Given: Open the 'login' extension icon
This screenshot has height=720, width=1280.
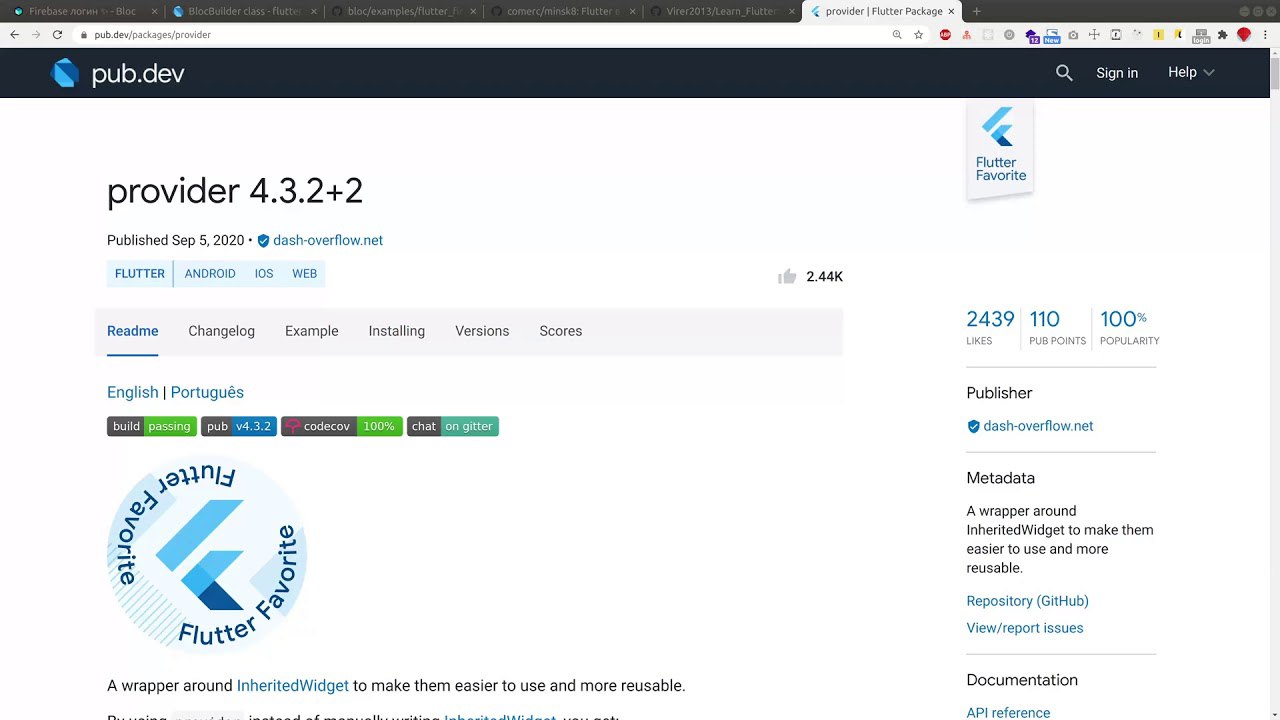Looking at the screenshot, I should point(1201,35).
